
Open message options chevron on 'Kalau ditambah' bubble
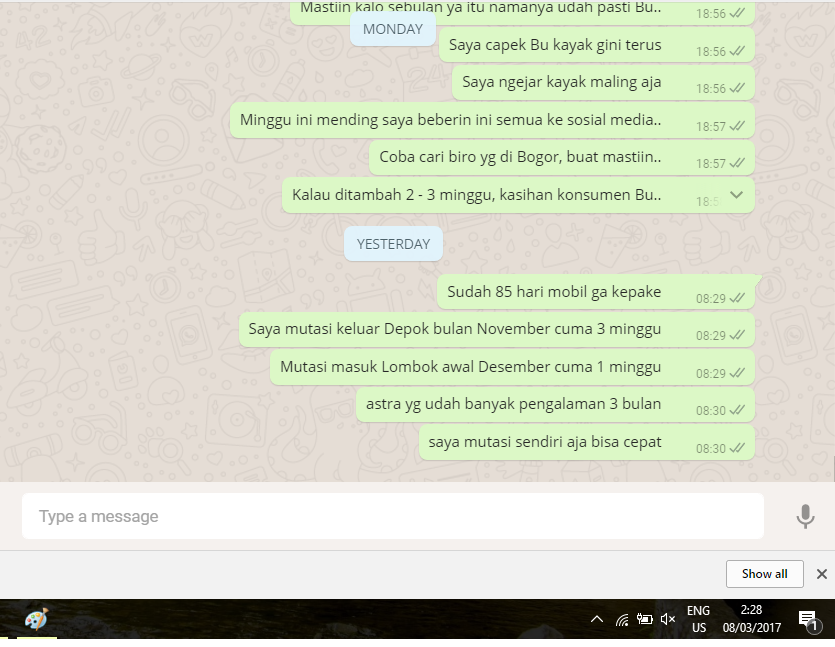(x=737, y=195)
